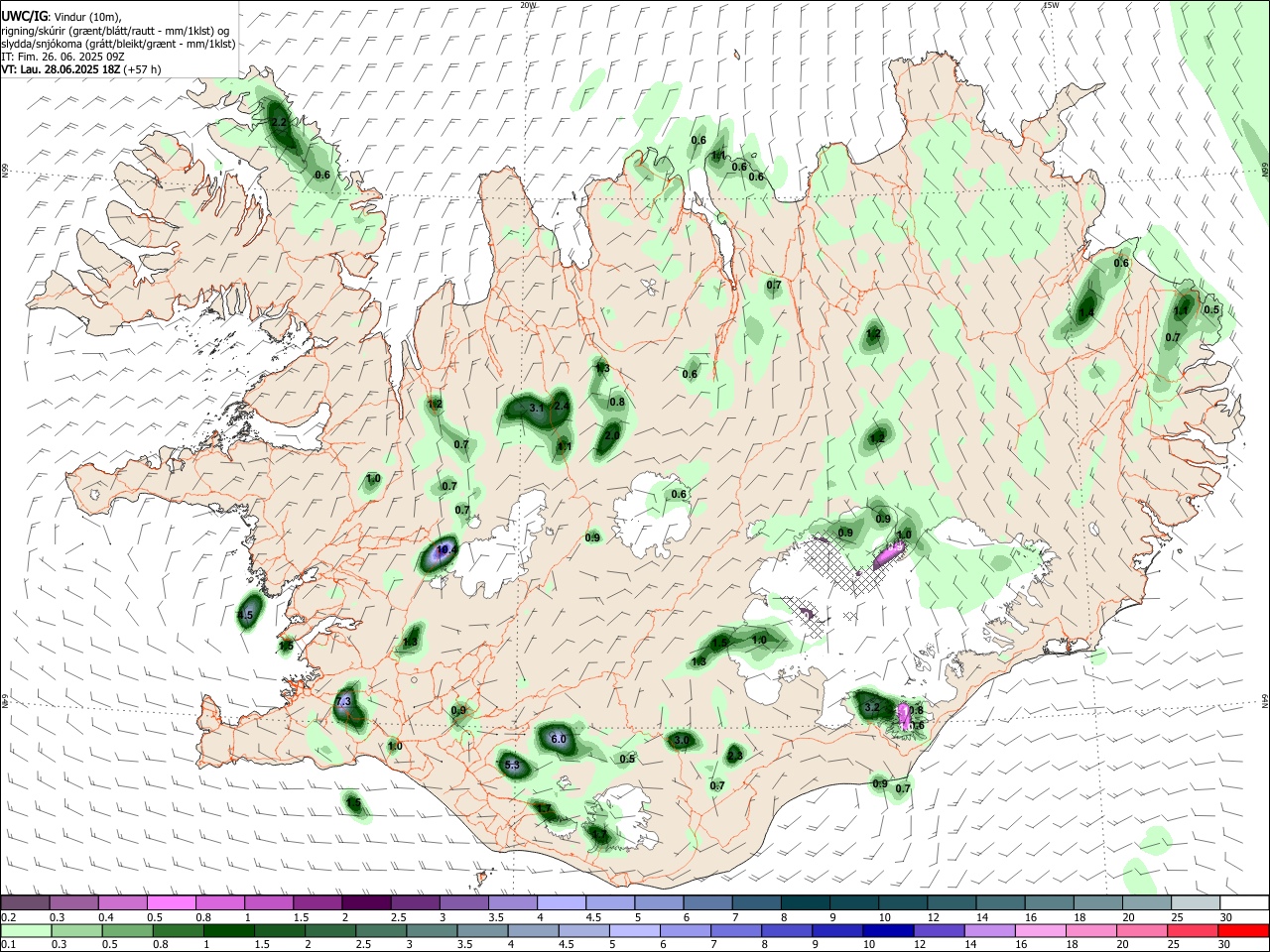This screenshot has width=1270, height=952.
Task: Click the upper row swatch labelled 25
Action: [x=1195, y=903]
